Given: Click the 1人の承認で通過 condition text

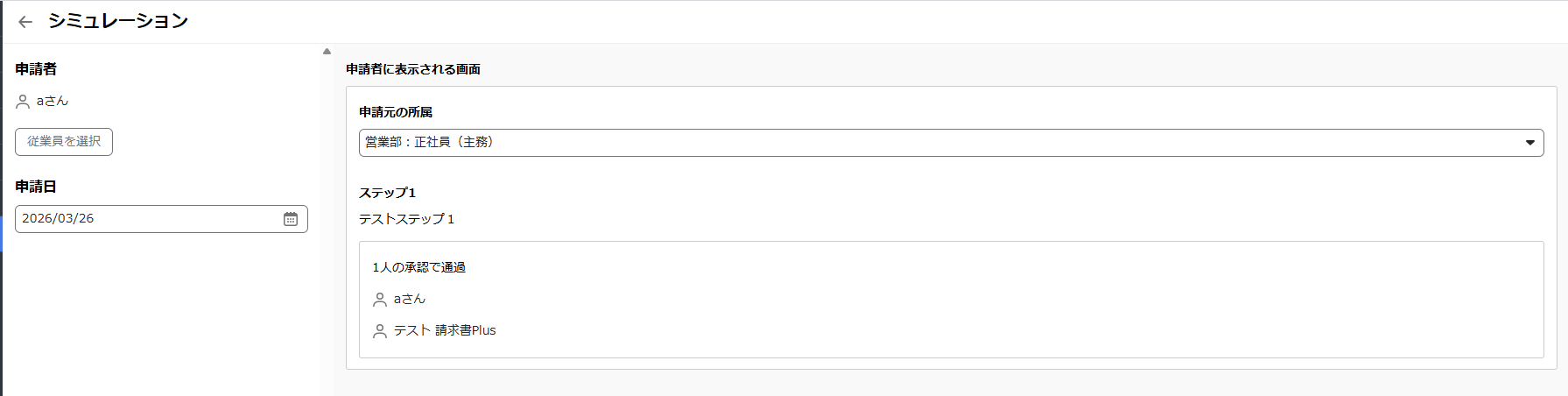Looking at the screenshot, I should tap(418, 267).
